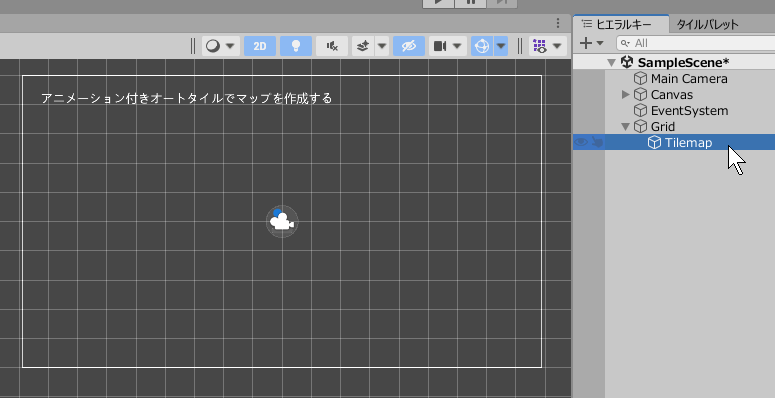Collapse the Grid object arrow
775x398 pixels.
626,127
